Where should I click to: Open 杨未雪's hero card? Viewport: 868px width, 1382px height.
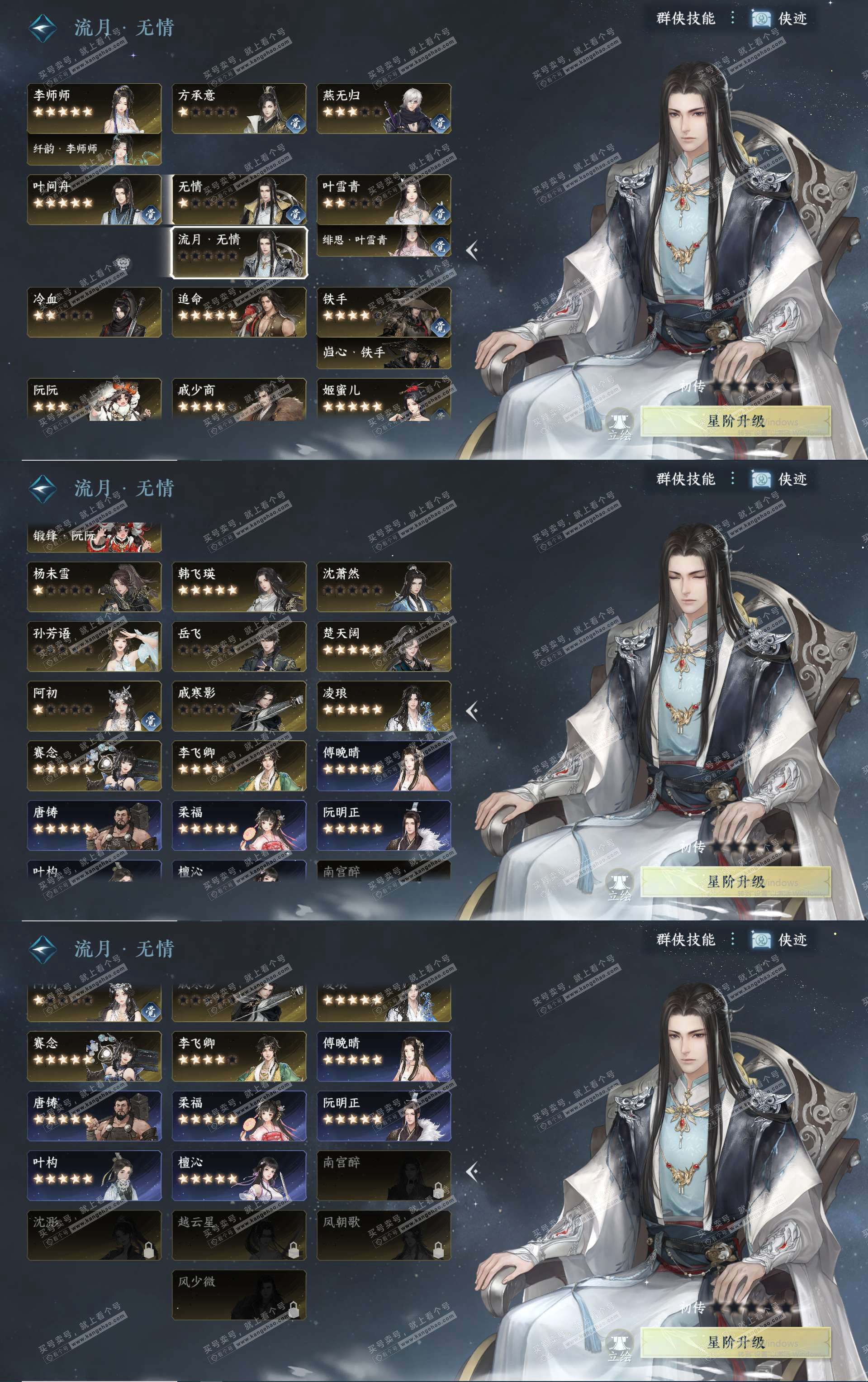pos(95,586)
